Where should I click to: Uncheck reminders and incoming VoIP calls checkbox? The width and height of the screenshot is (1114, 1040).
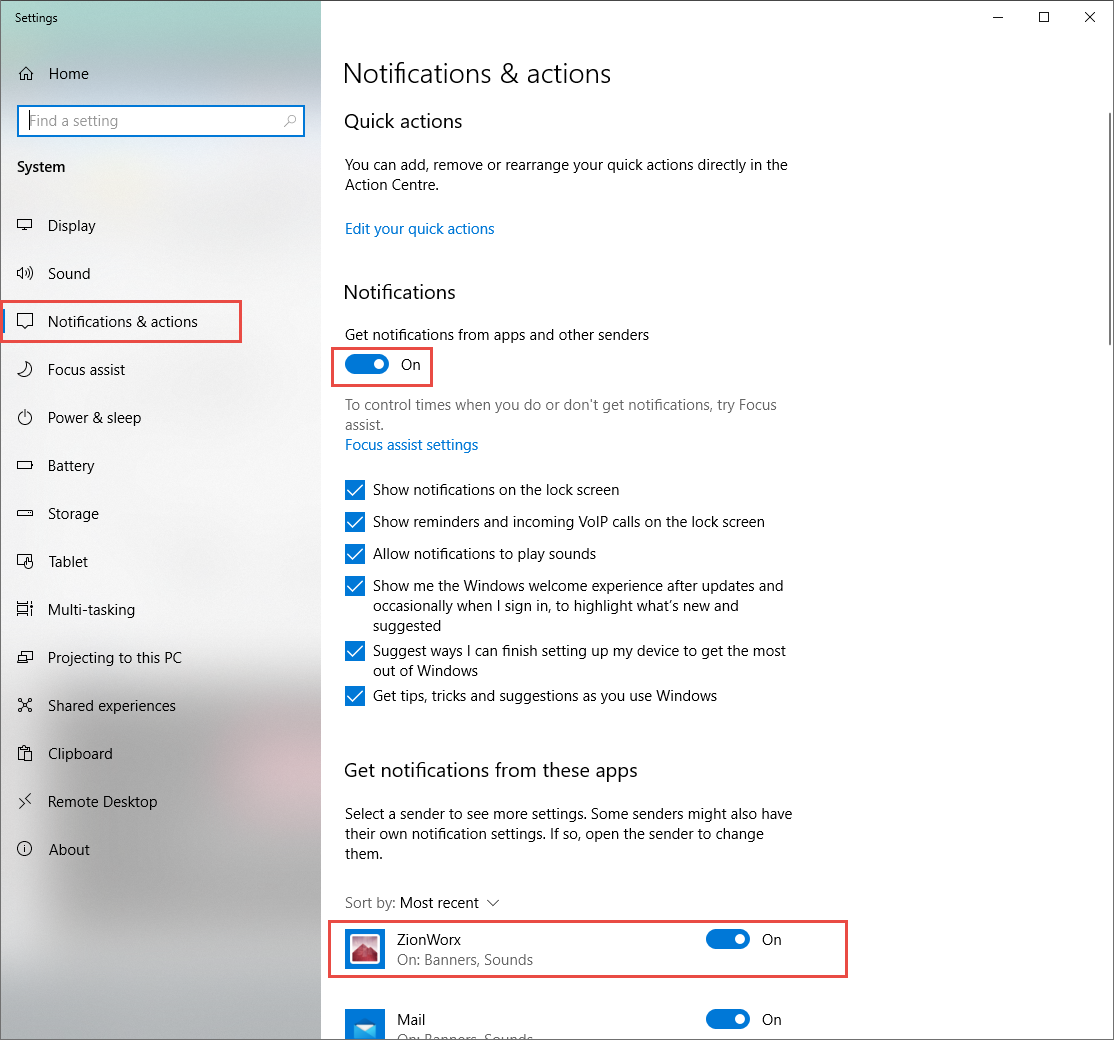coord(355,522)
